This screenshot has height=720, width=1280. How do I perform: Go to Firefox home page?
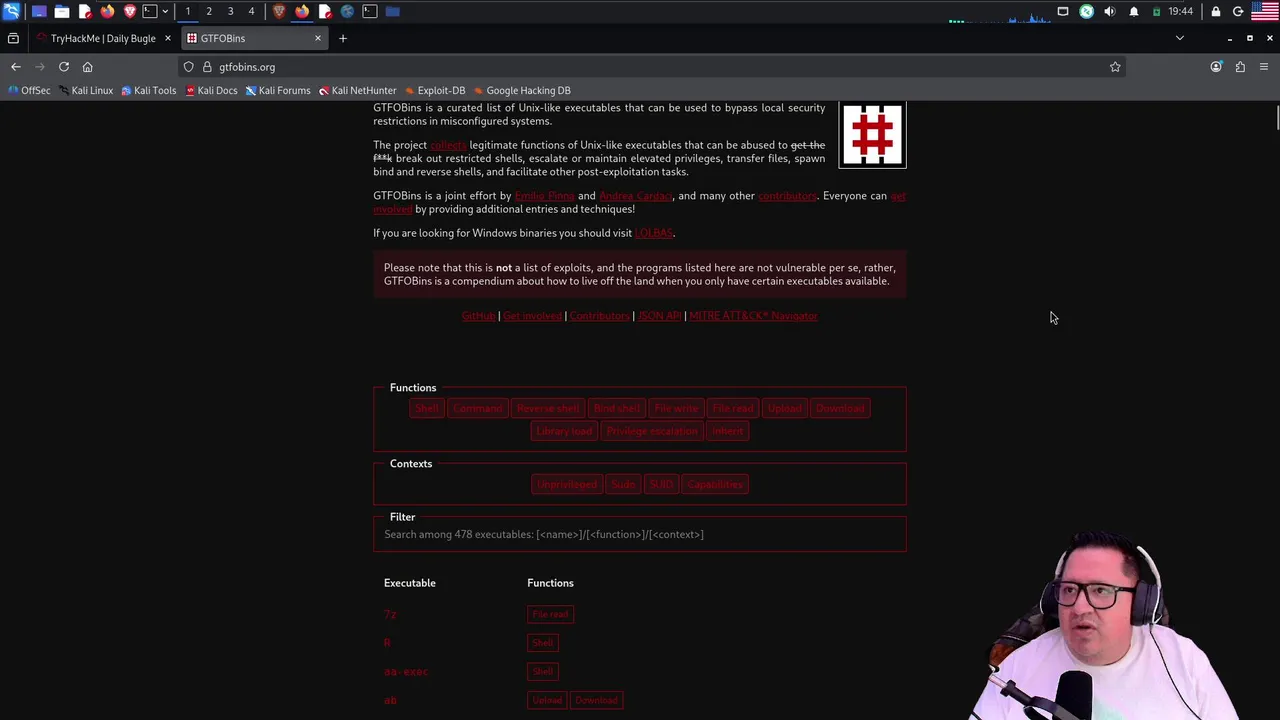(88, 67)
